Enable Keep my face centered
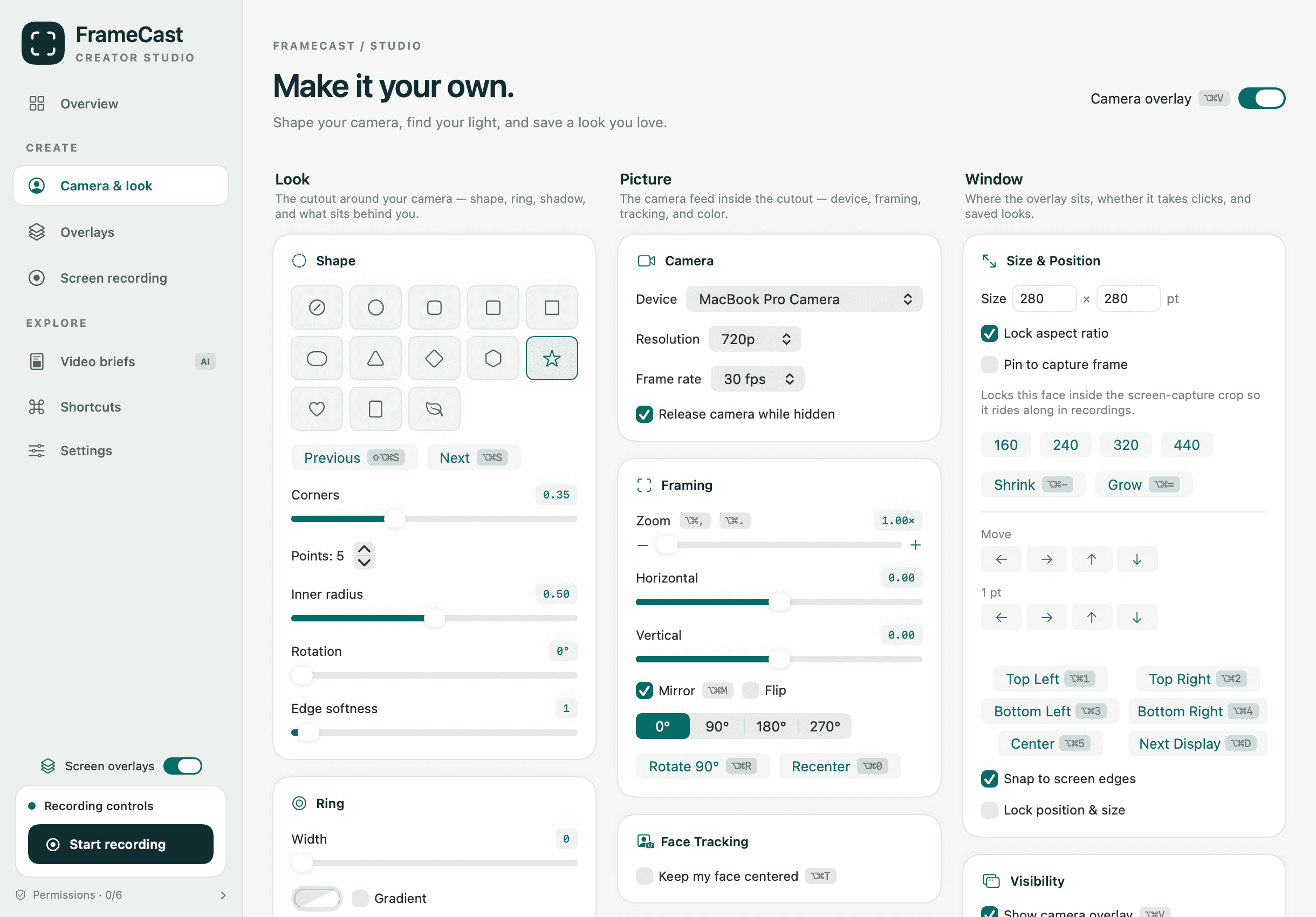 pyautogui.click(x=644, y=877)
